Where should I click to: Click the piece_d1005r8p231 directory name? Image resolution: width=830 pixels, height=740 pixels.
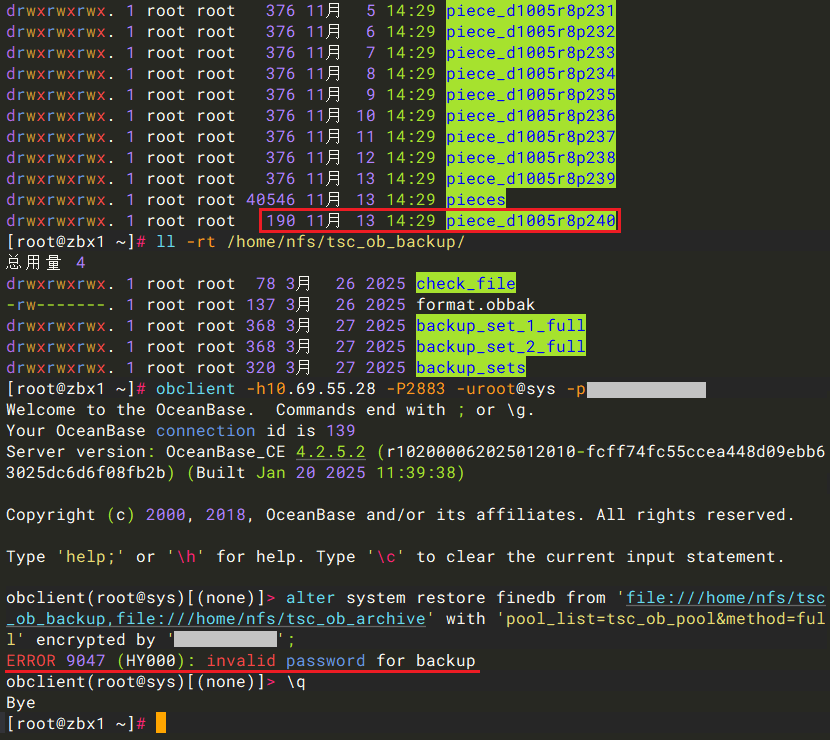click(530, 11)
